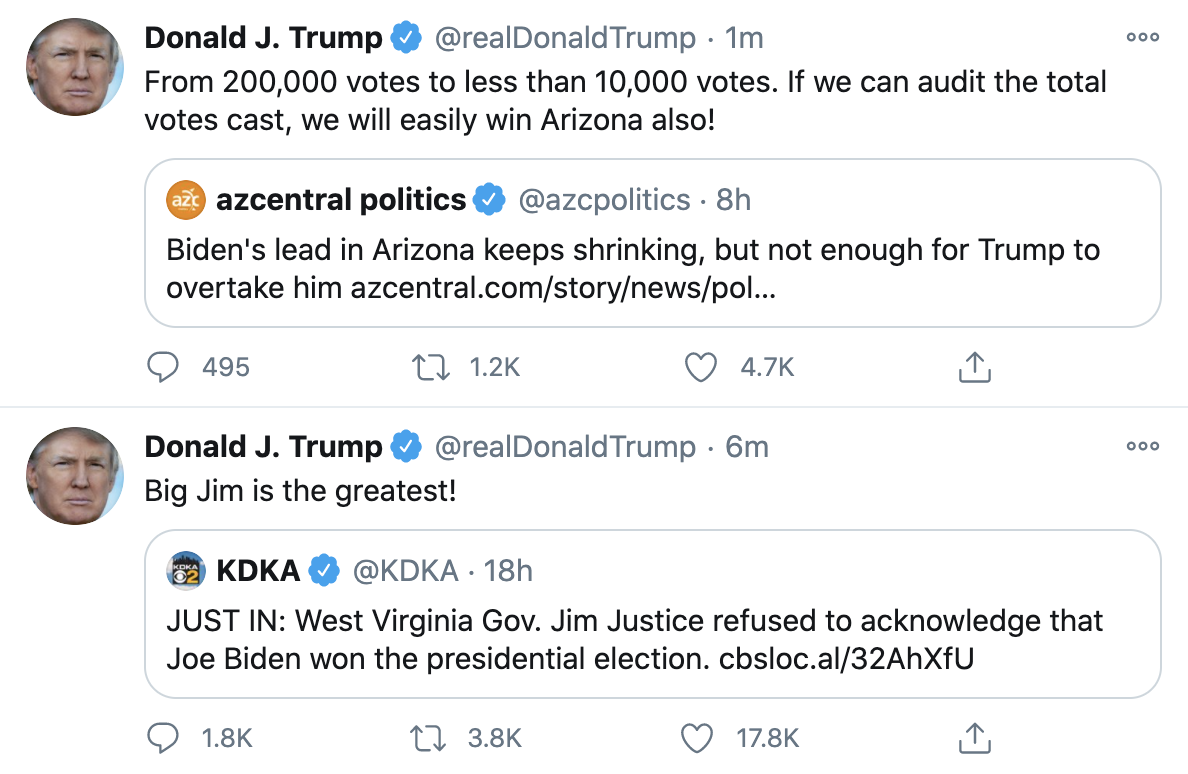Click the profile photo on the first tweet
Viewport: 1188px width, 774px height.
point(75,67)
